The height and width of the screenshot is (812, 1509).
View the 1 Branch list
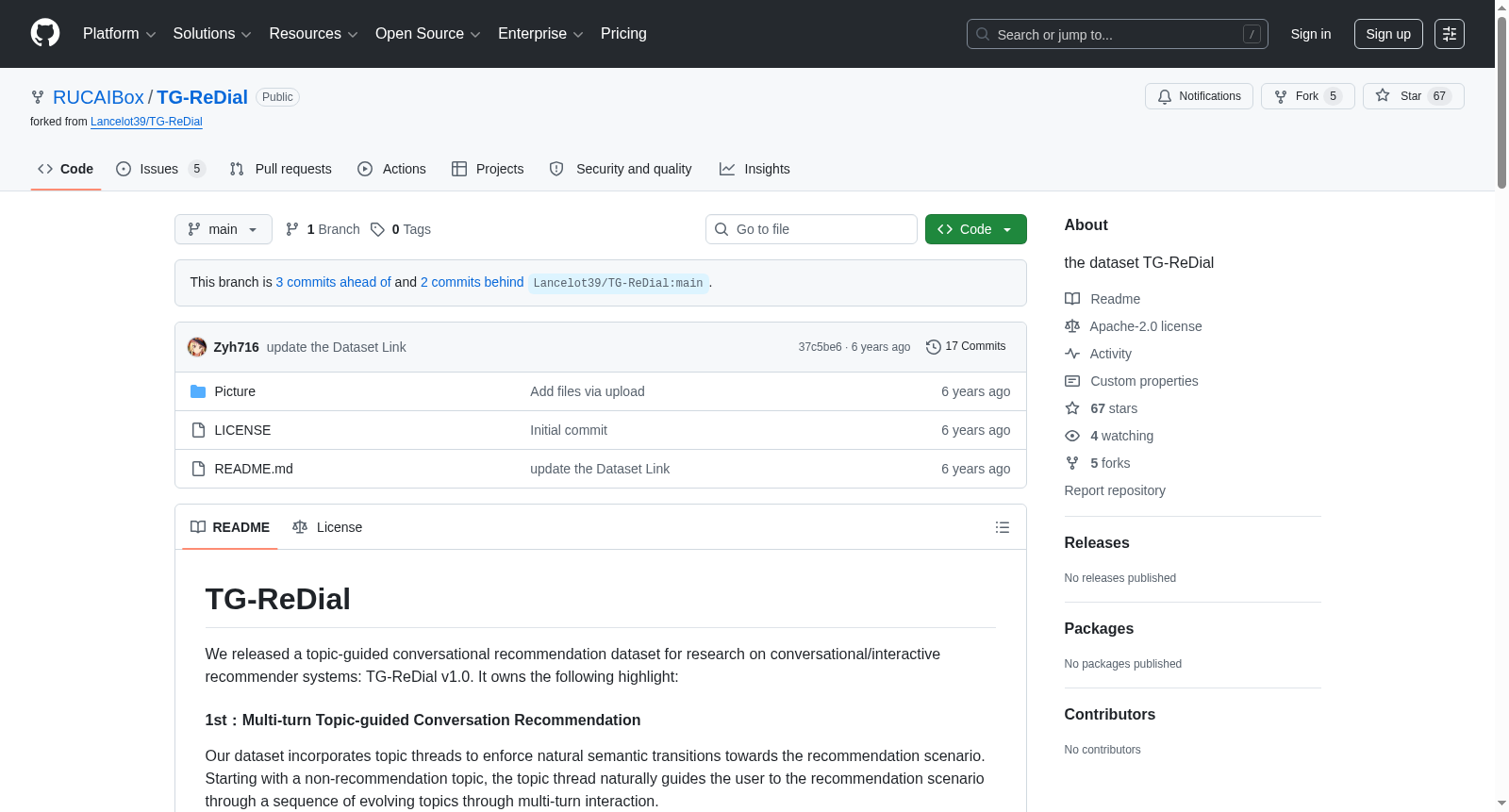tap(323, 229)
